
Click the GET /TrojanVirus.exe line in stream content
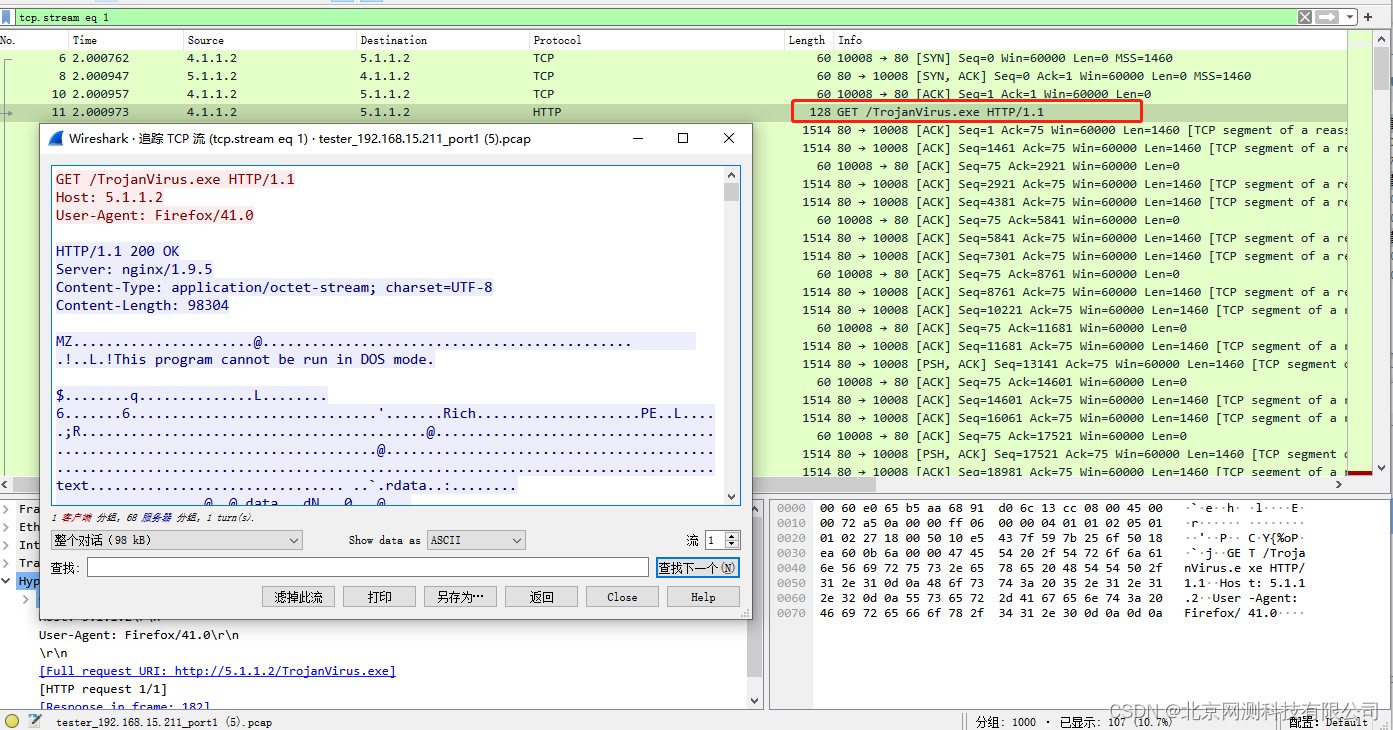coord(175,179)
